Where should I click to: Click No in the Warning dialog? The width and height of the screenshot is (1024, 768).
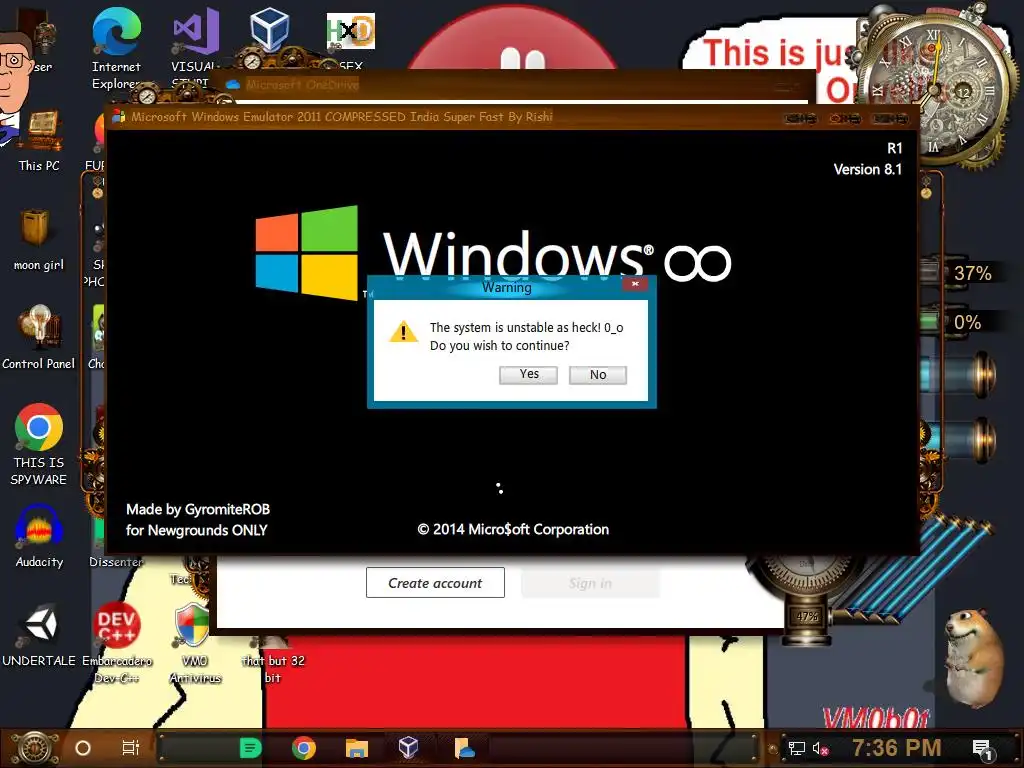598,374
